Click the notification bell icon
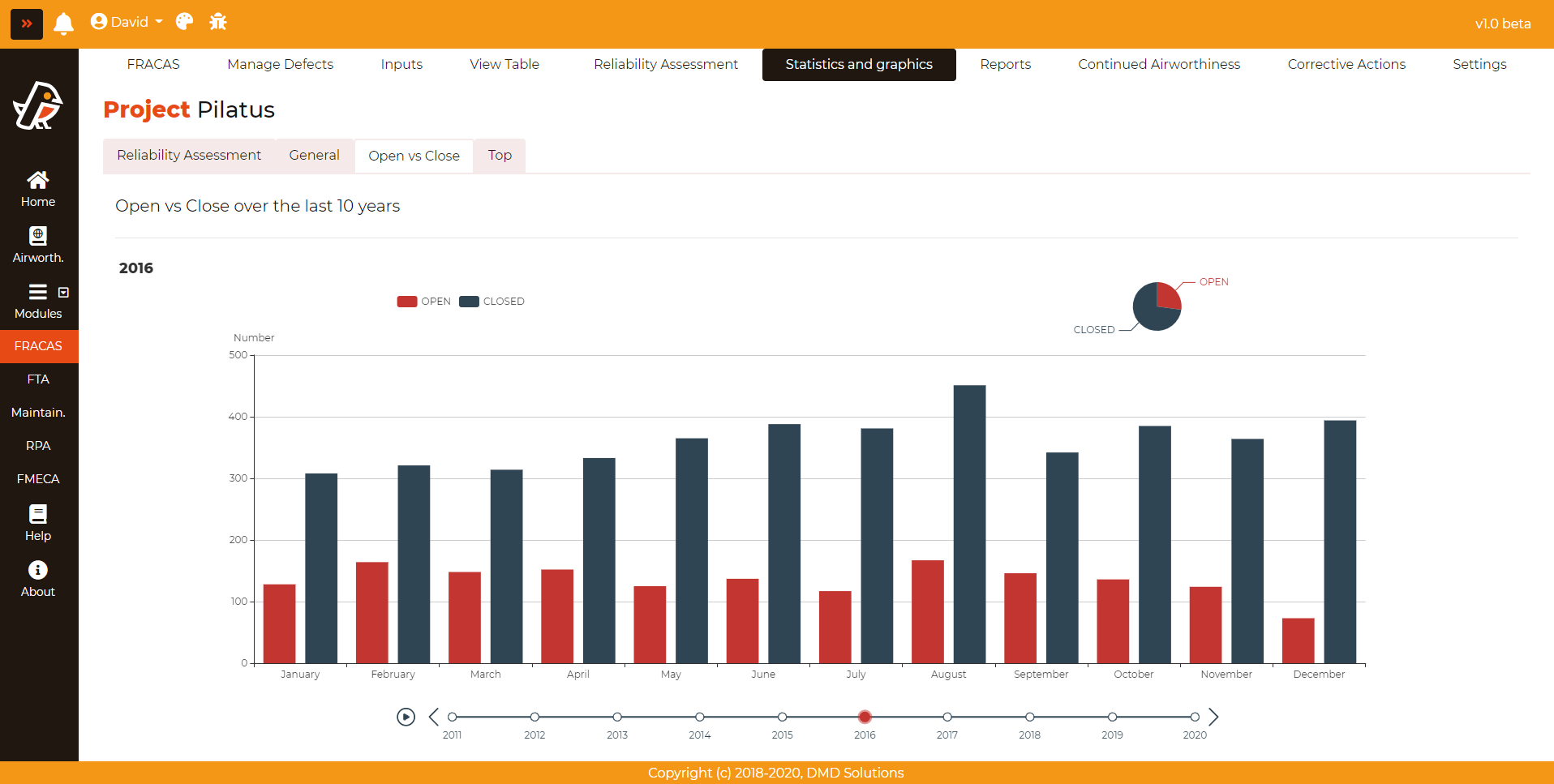 tap(63, 24)
